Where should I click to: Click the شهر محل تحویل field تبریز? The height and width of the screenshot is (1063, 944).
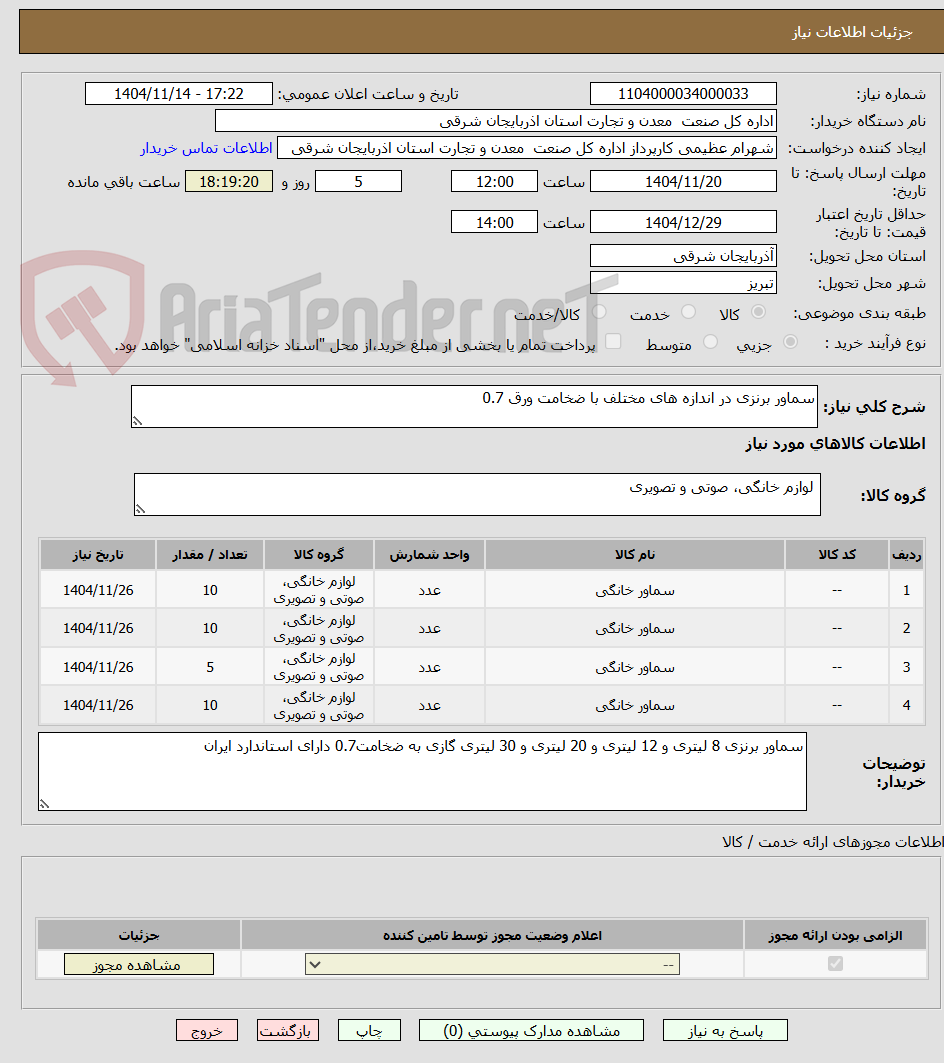coord(683,283)
